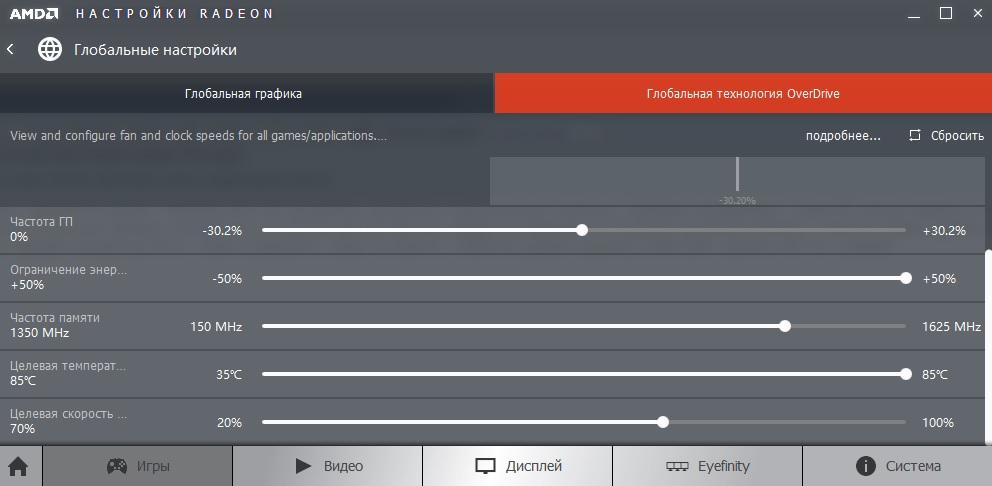Screen dimensions: 992x486
Task: Click the подробнее... link
Action: tap(843, 135)
